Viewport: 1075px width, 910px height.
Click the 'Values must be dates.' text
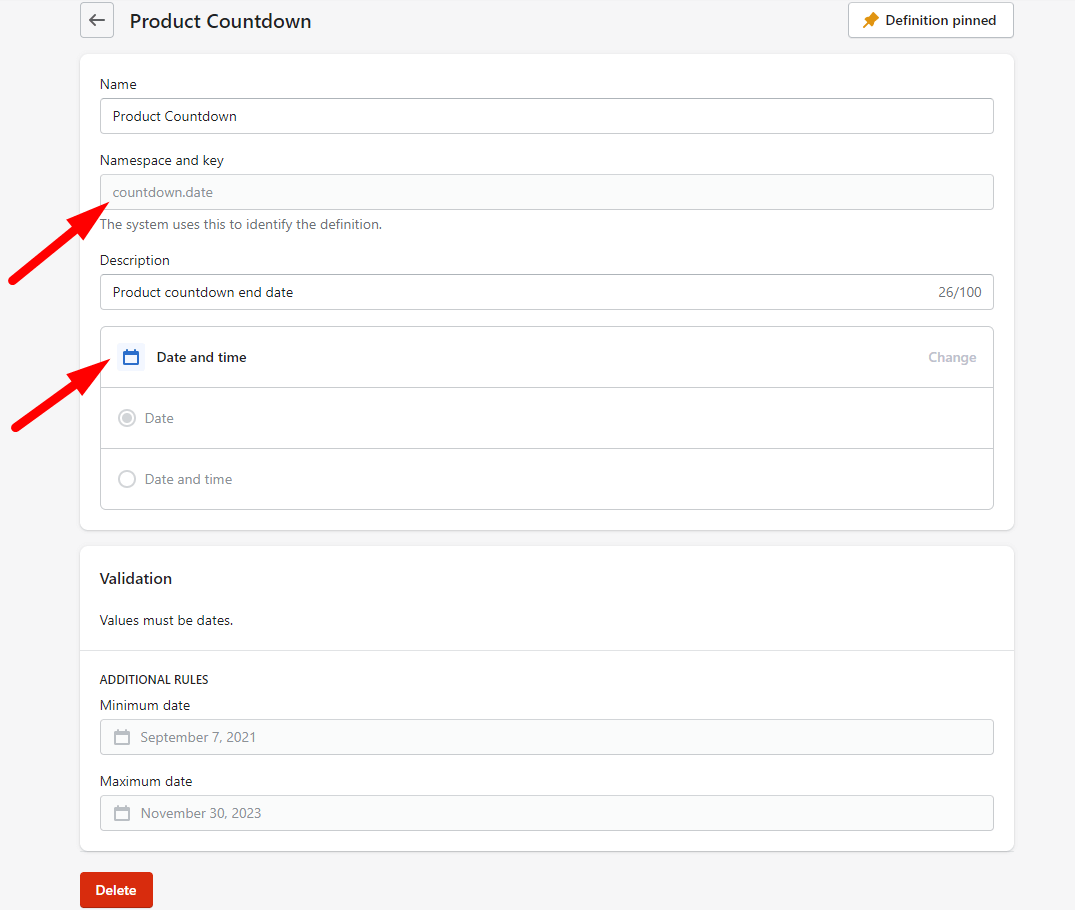[167, 621]
